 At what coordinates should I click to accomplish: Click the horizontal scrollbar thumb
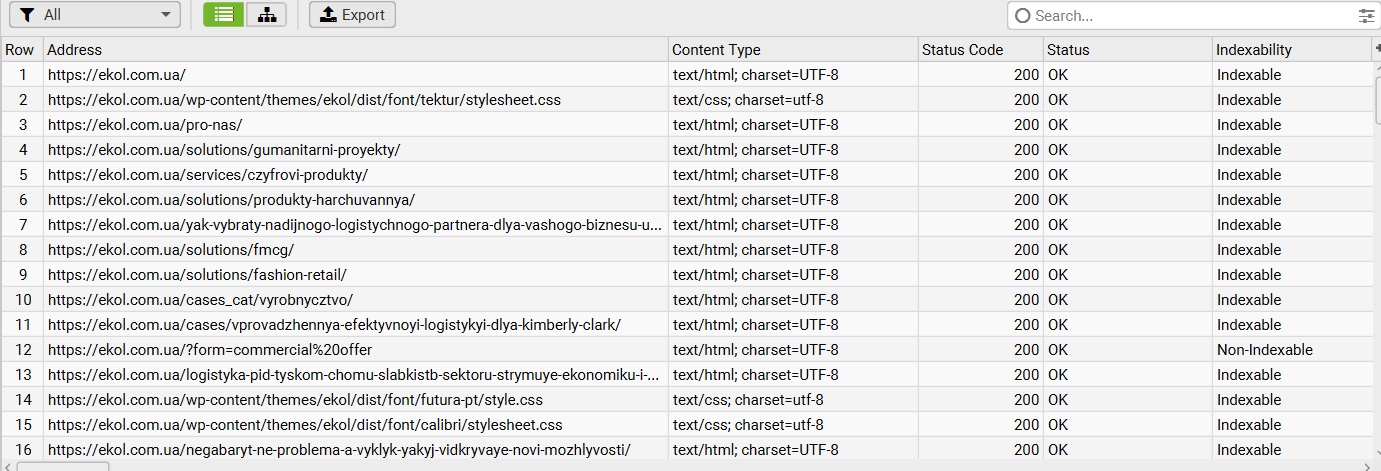[x=63, y=467]
